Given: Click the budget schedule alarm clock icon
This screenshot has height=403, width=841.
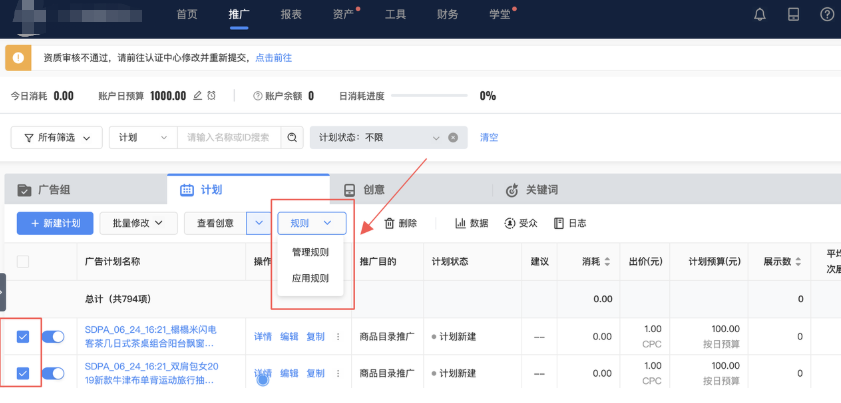Looking at the screenshot, I should [x=211, y=96].
